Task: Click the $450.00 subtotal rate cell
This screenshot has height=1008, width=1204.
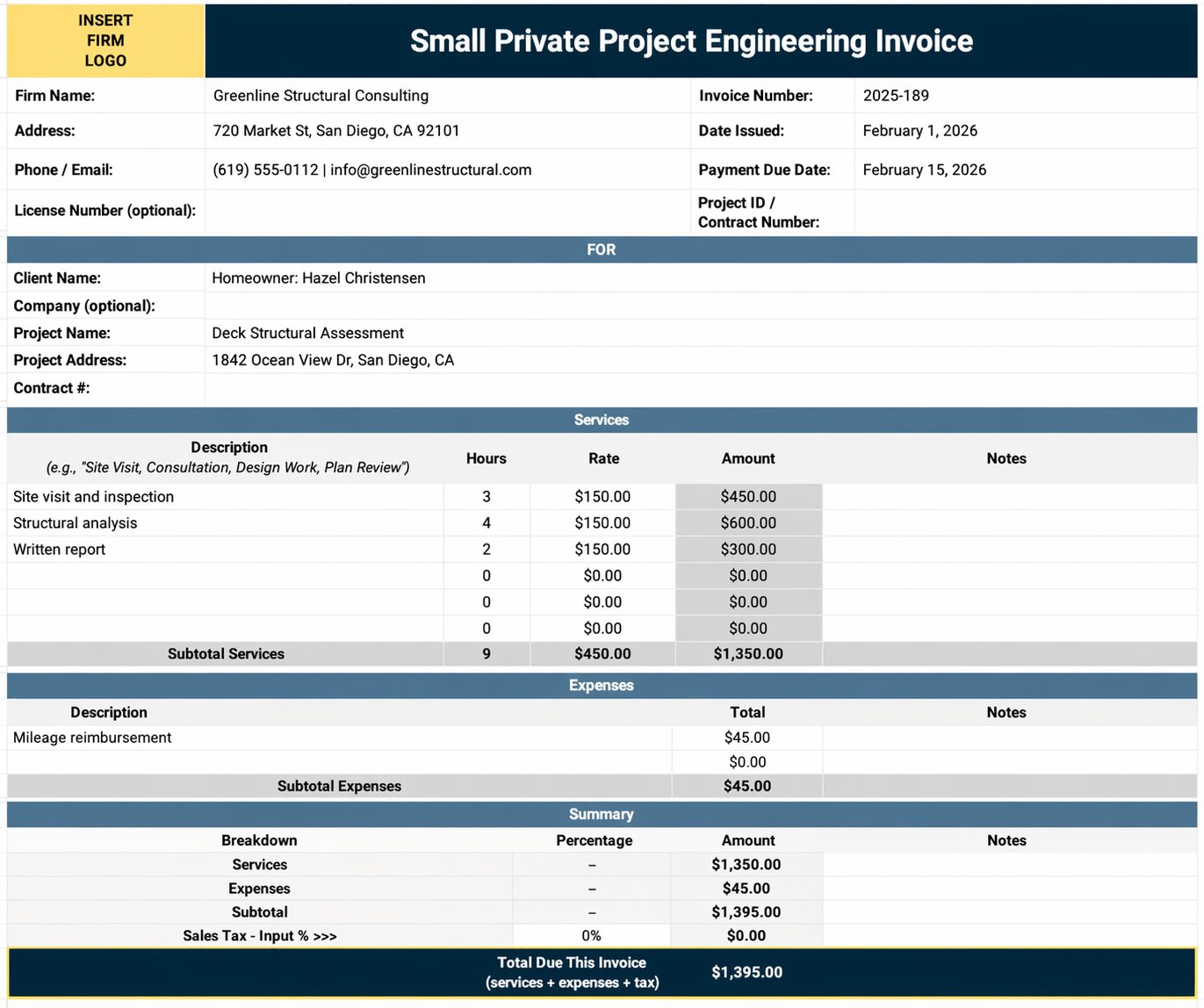Action: pyautogui.click(x=602, y=654)
